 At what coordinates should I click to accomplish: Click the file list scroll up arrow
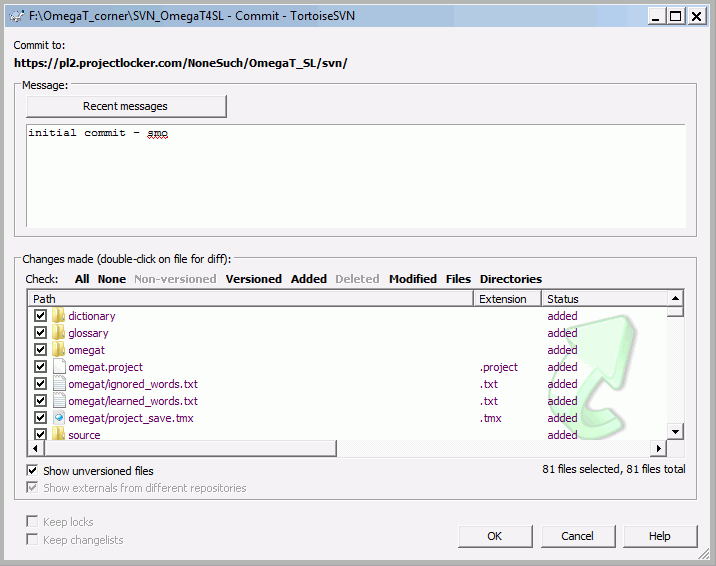coord(675,299)
